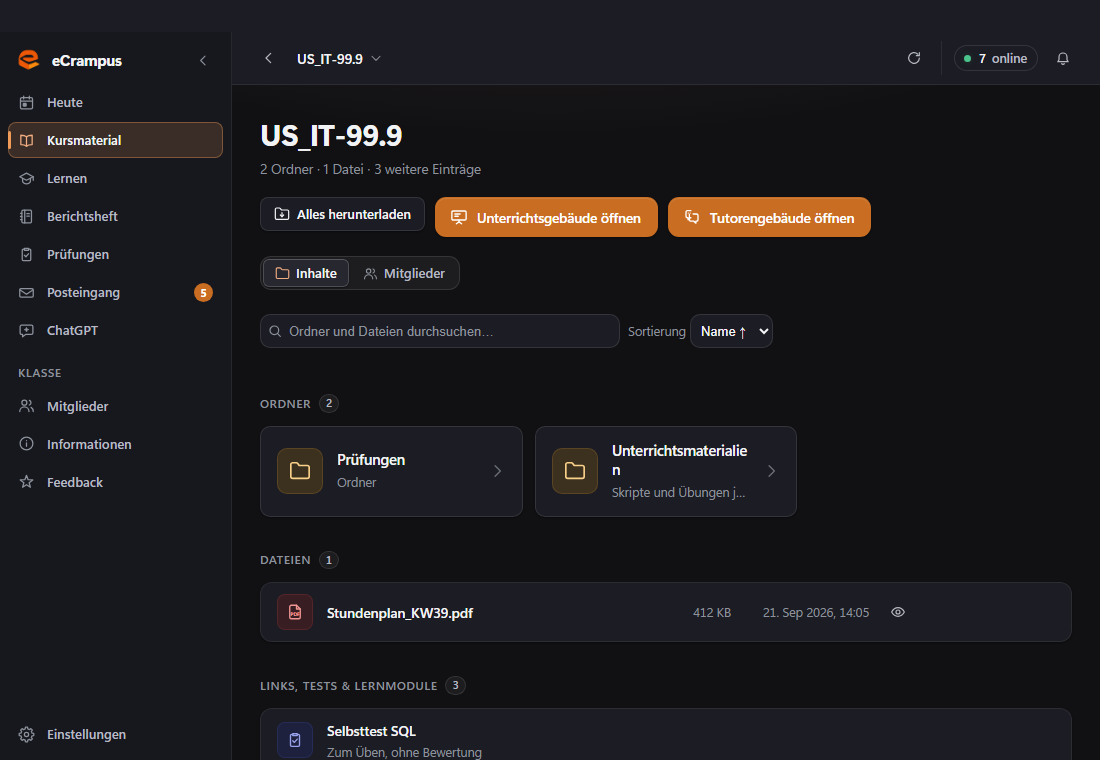Open the Selbsttest SQL entry
This screenshot has width=1100, height=760.
point(666,735)
